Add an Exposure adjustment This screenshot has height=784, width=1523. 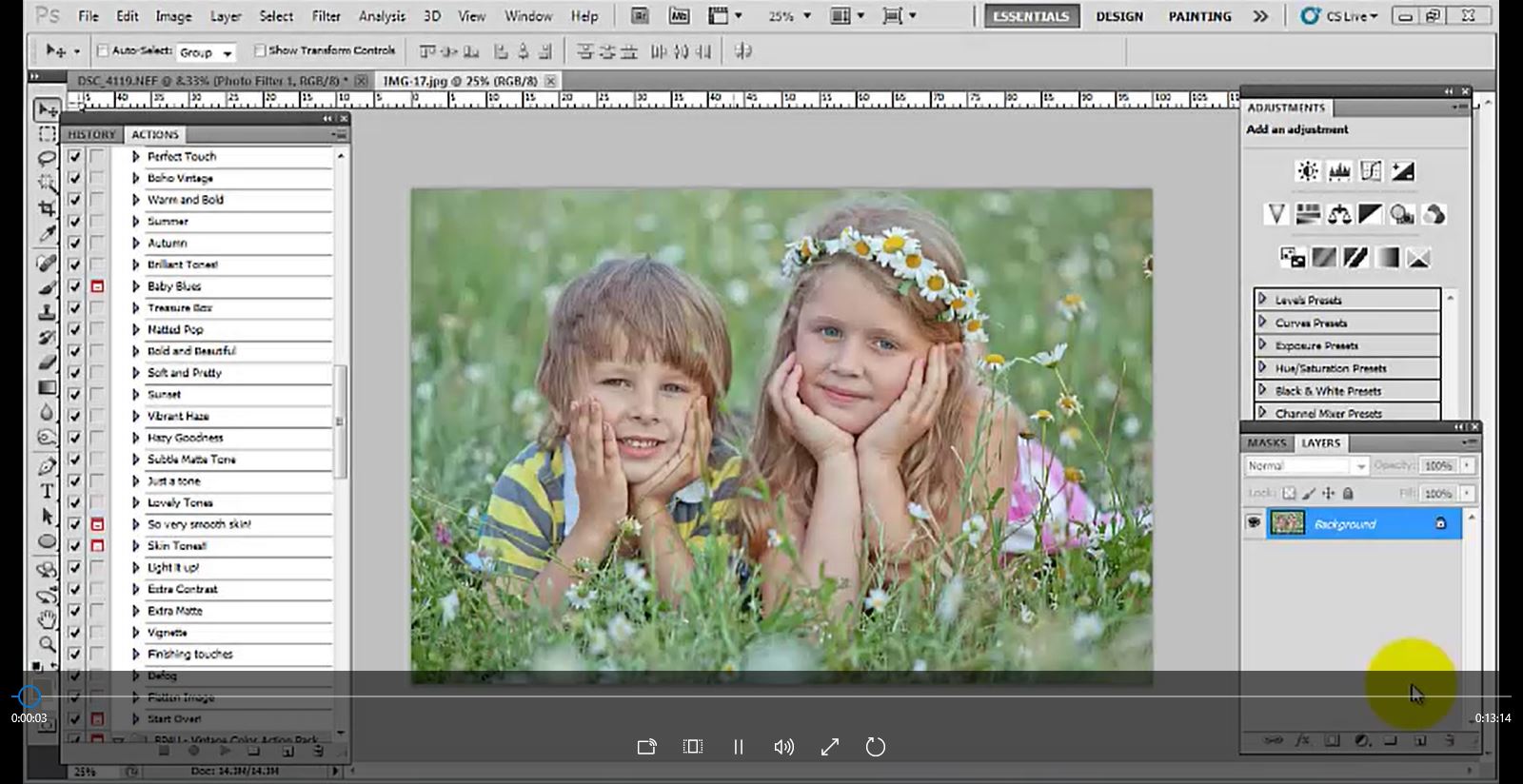click(x=1402, y=171)
